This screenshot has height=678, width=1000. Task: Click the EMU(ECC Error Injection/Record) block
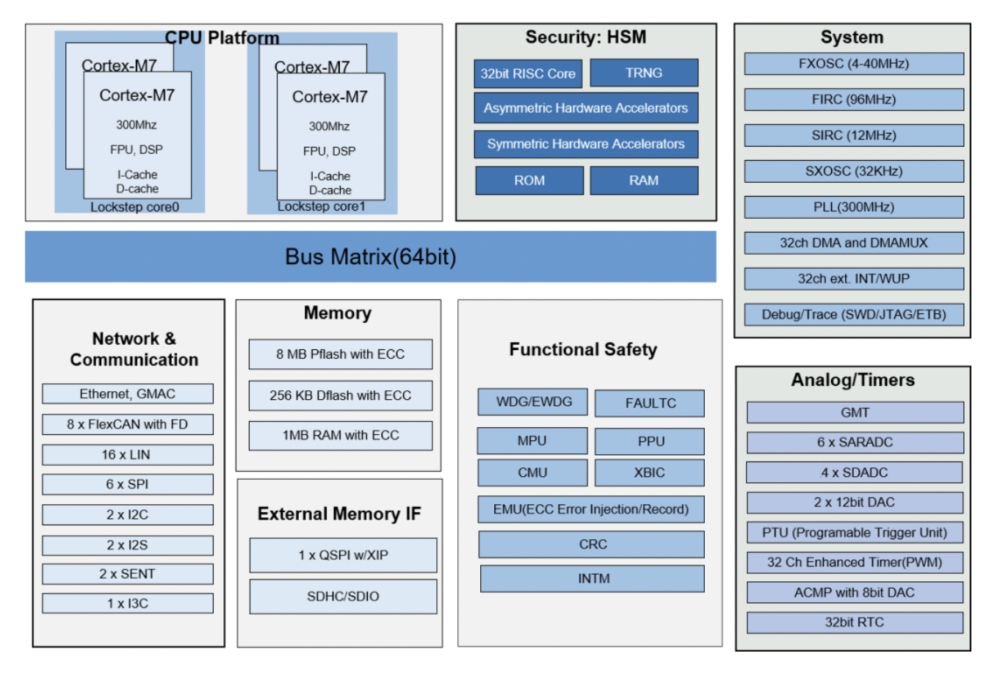592,510
